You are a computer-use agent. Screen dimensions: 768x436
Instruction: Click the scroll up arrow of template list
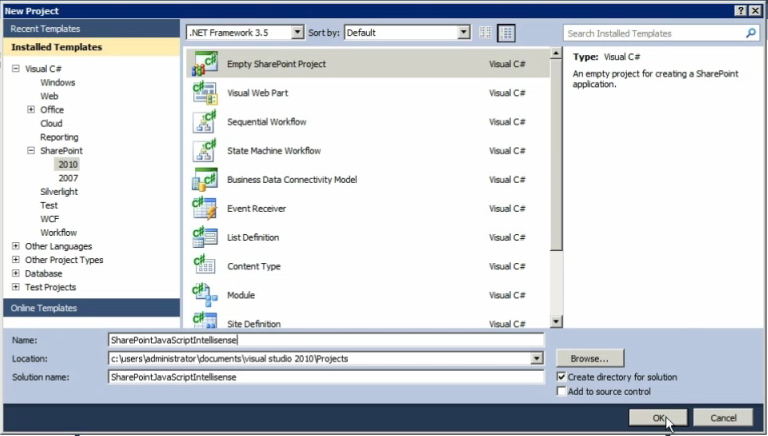(x=556, y=53)
